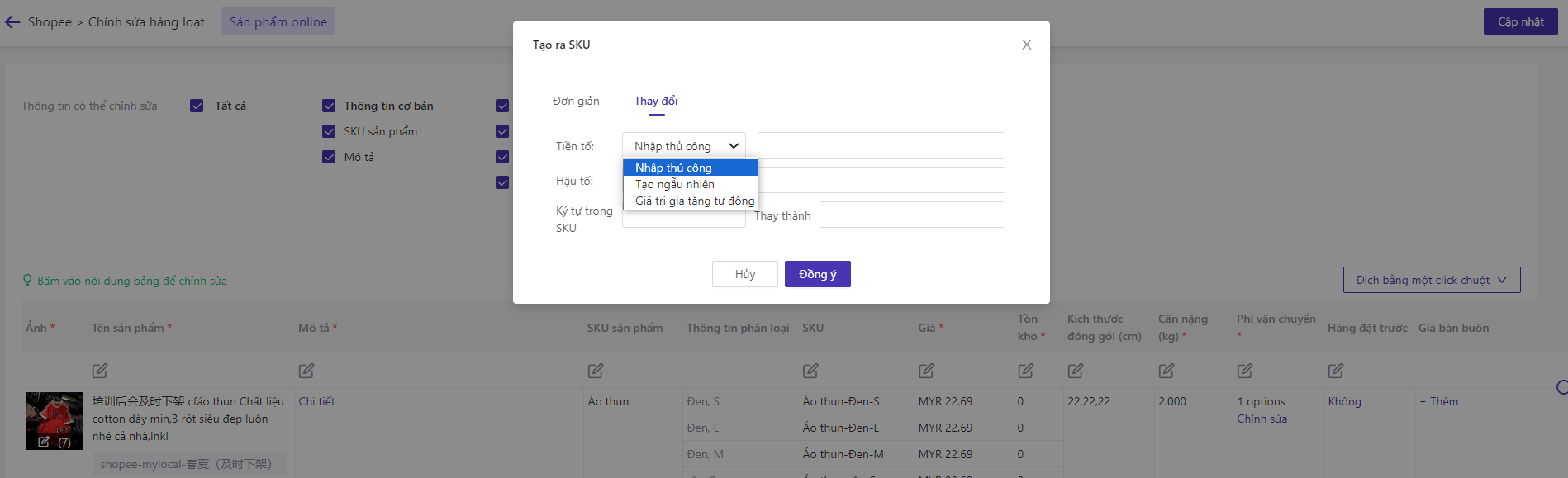This screenshot has height=478, width=1568.
Task: Choose Giá trị gia tăng tự động option
Action: (694, 201)
